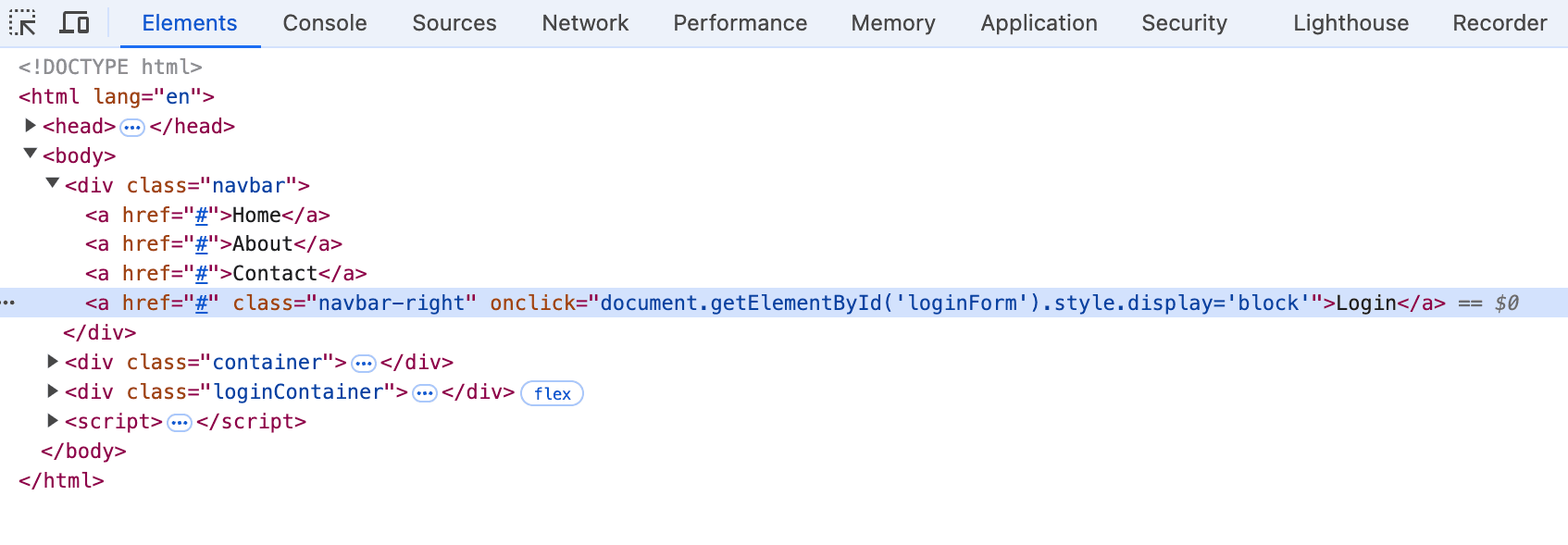
Task: Open the Memory tab
Action: tap(893, 23)
